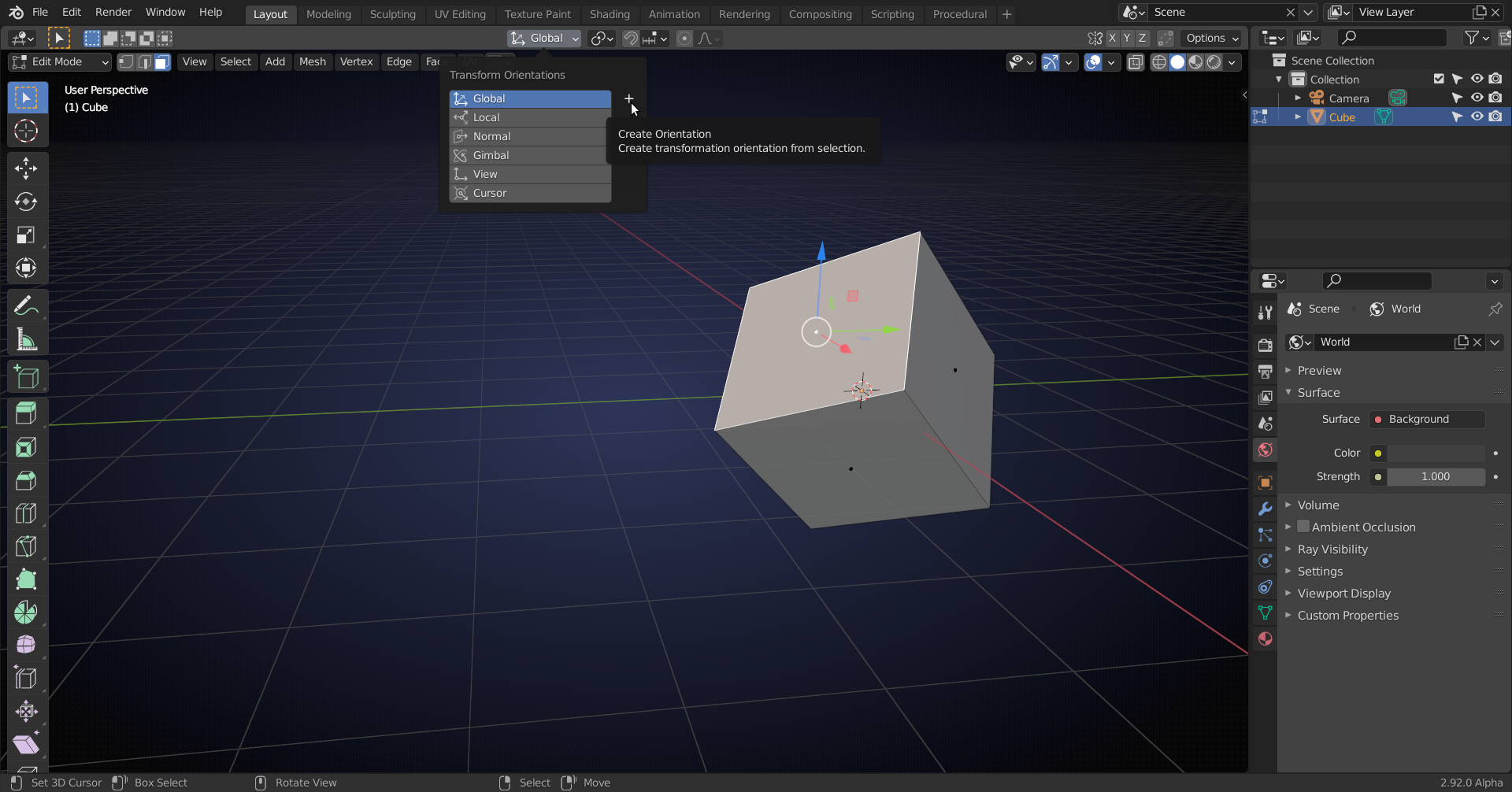1512x792 pixels.
Task: Open the Edit Mode dropdown
Action: 59,61
